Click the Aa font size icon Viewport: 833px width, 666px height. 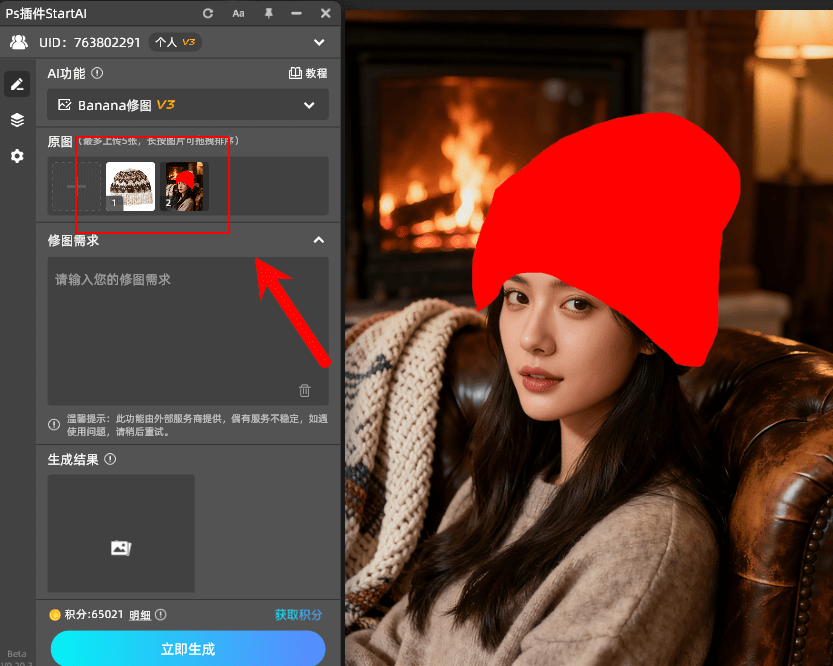click(238, 13)
